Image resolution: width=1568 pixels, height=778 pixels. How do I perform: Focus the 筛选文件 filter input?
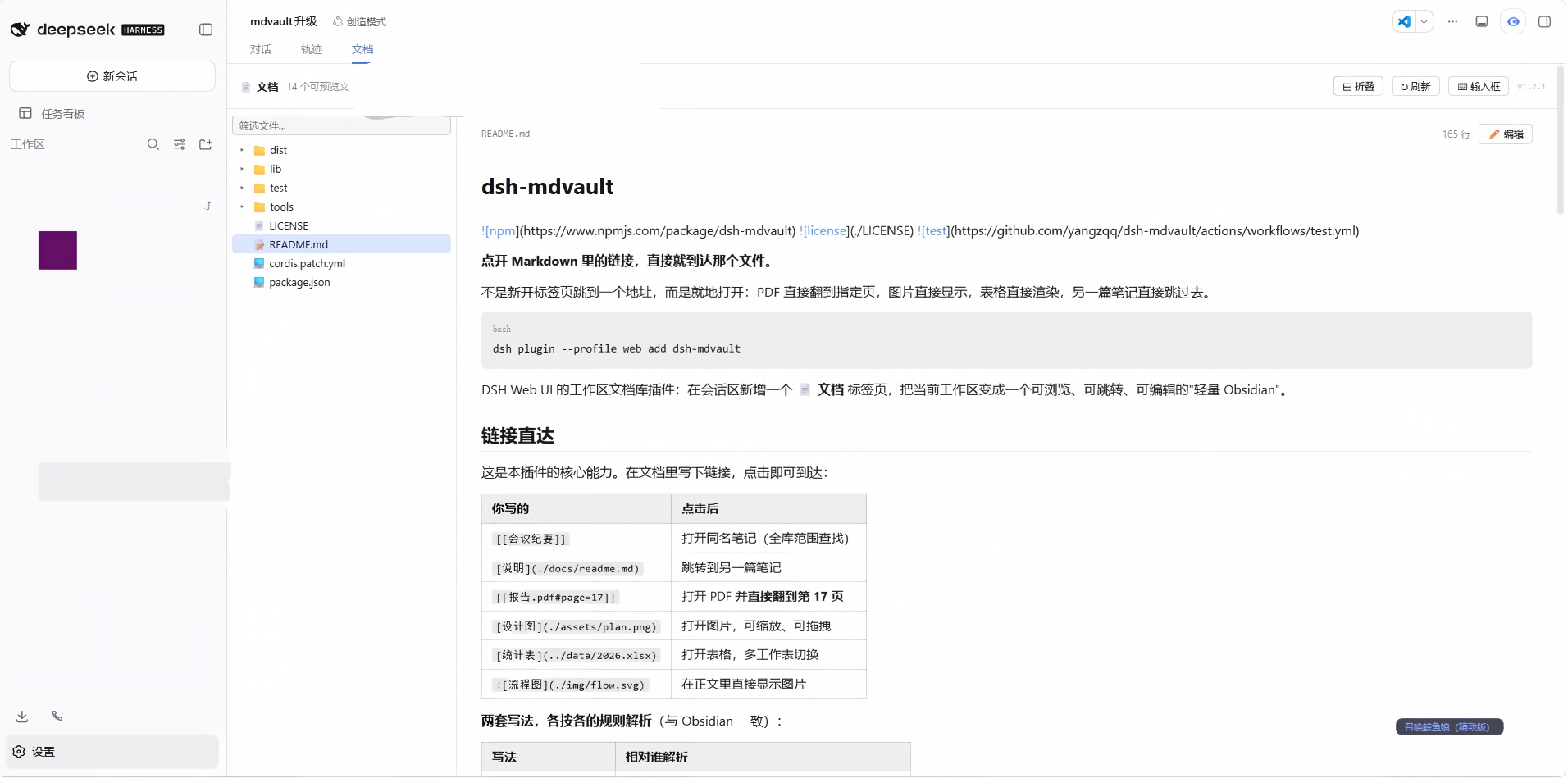(342, 125)
